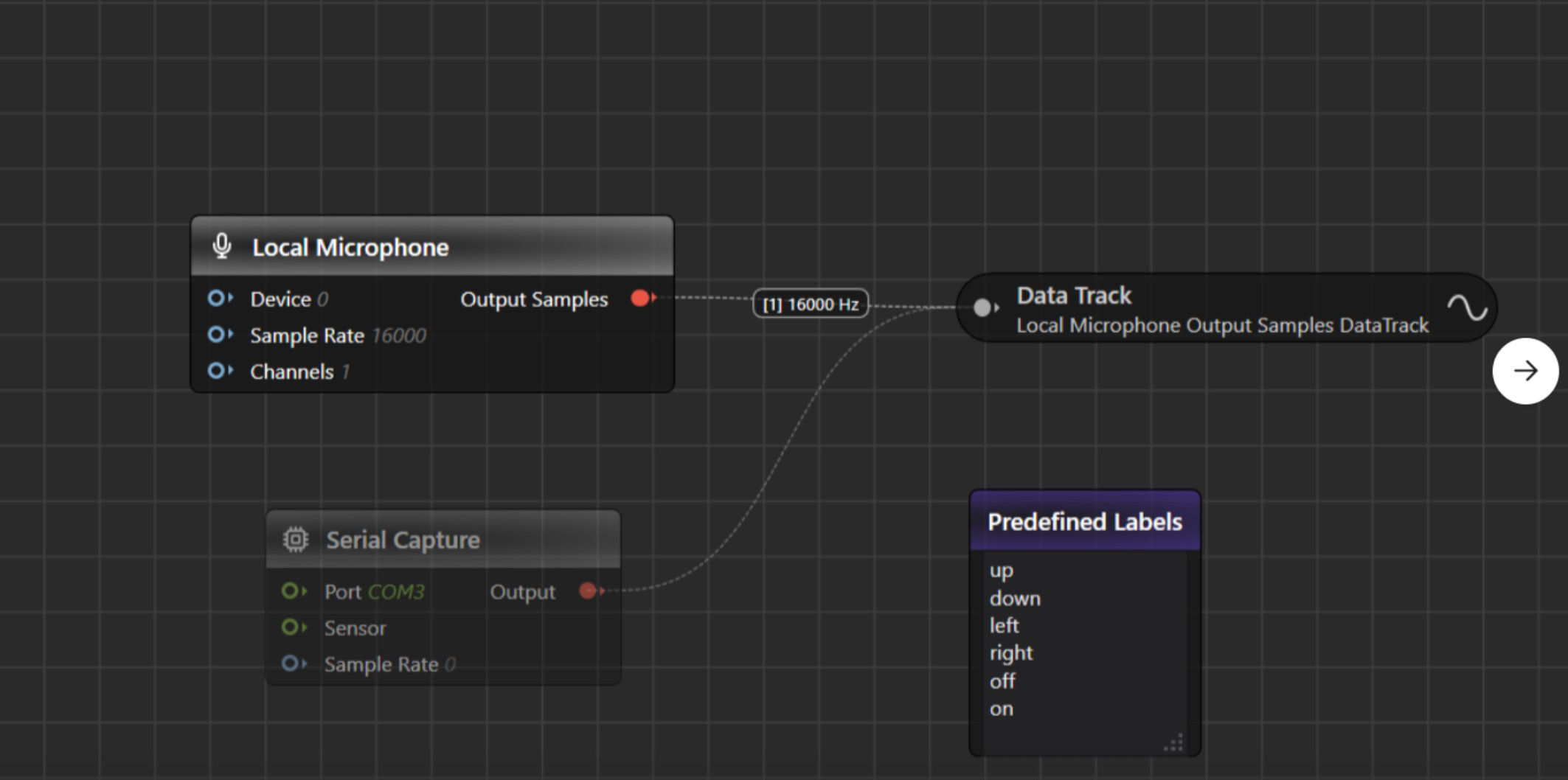This screenshot has height=780, width=1568.
Task: Click the white arrow next button
Action: [x=1524, y=371]
